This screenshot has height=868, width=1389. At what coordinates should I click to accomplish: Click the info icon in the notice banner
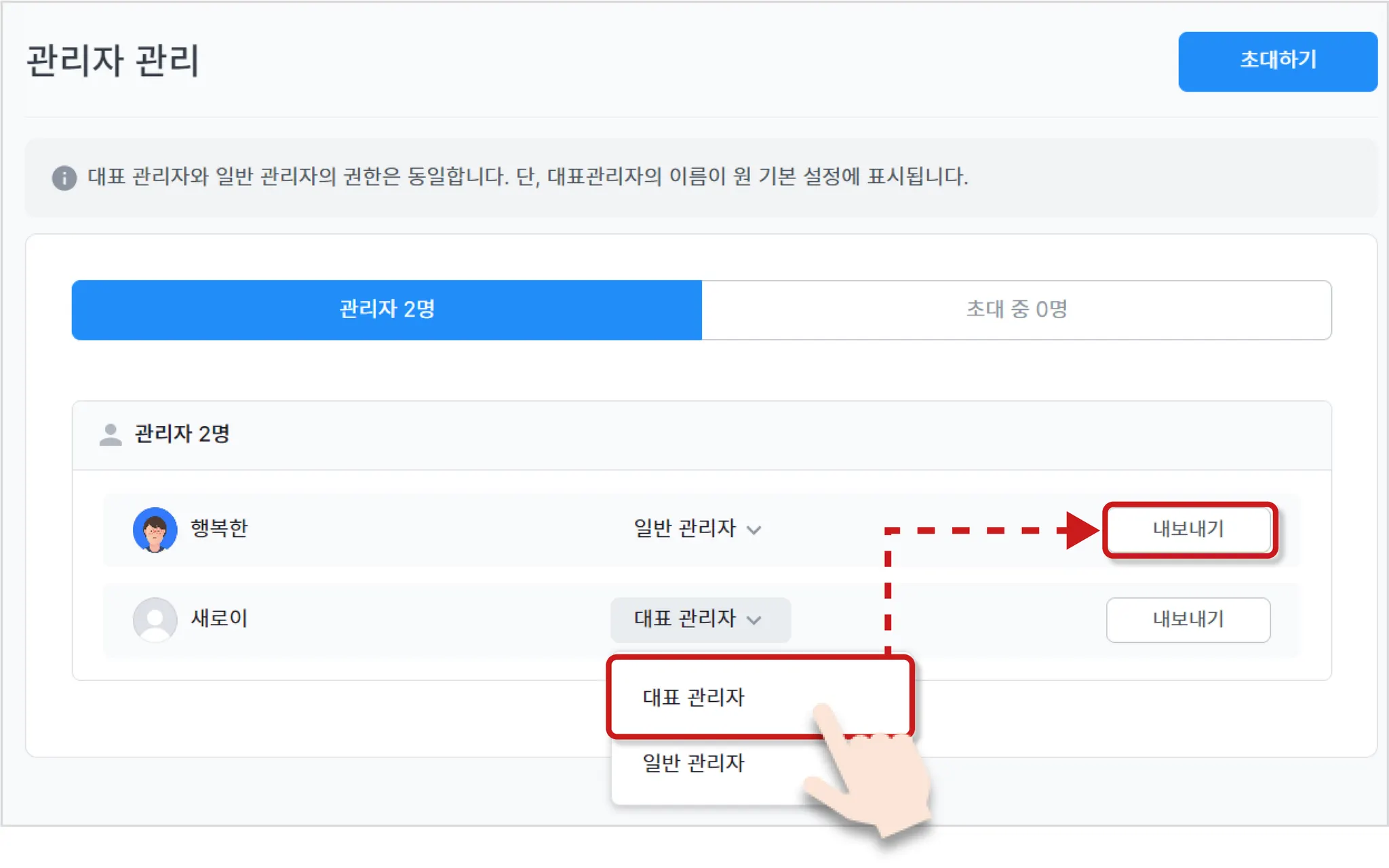pyautogui.click(x=64, y=178)
